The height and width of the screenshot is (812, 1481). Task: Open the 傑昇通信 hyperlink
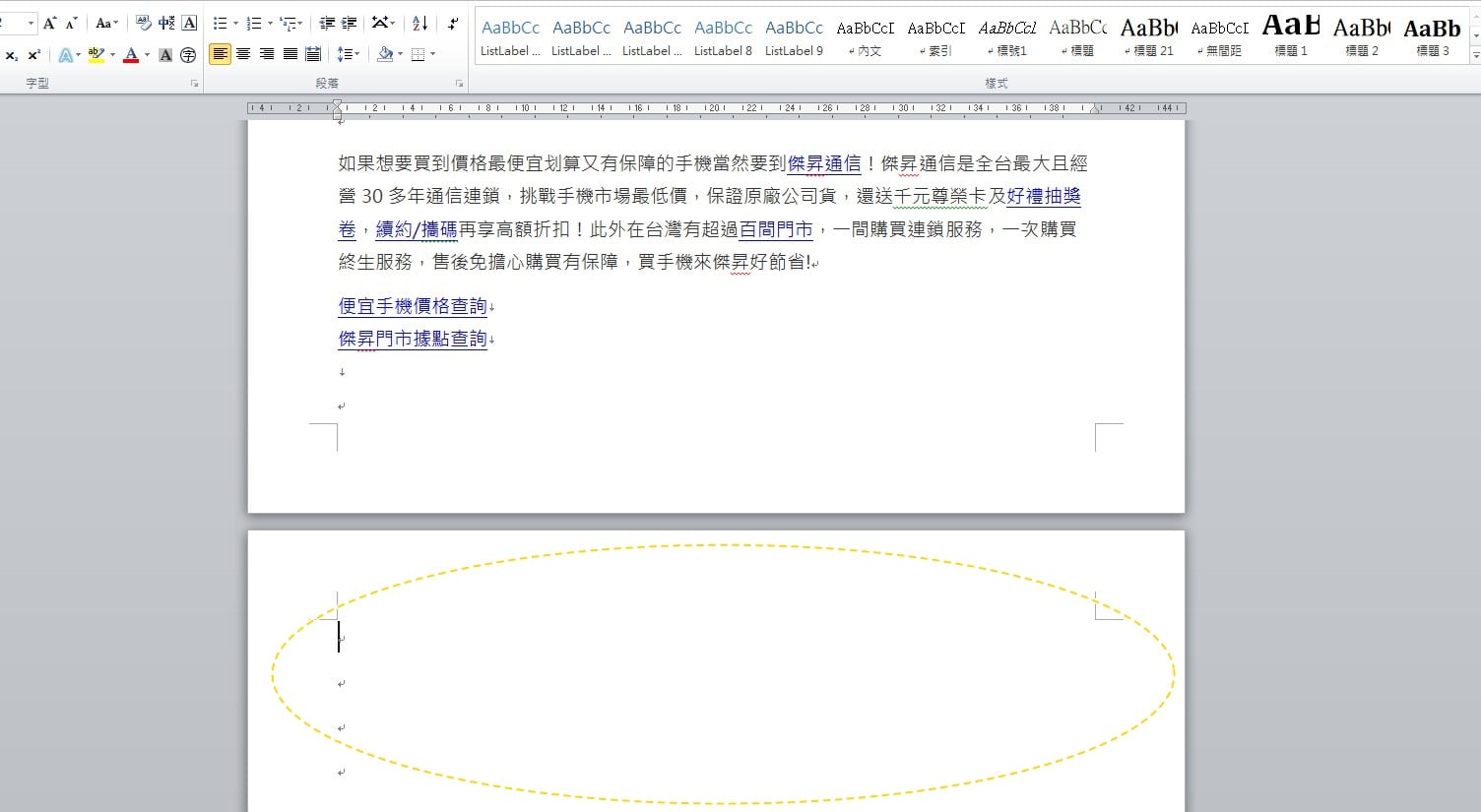[x=824, y=163]
